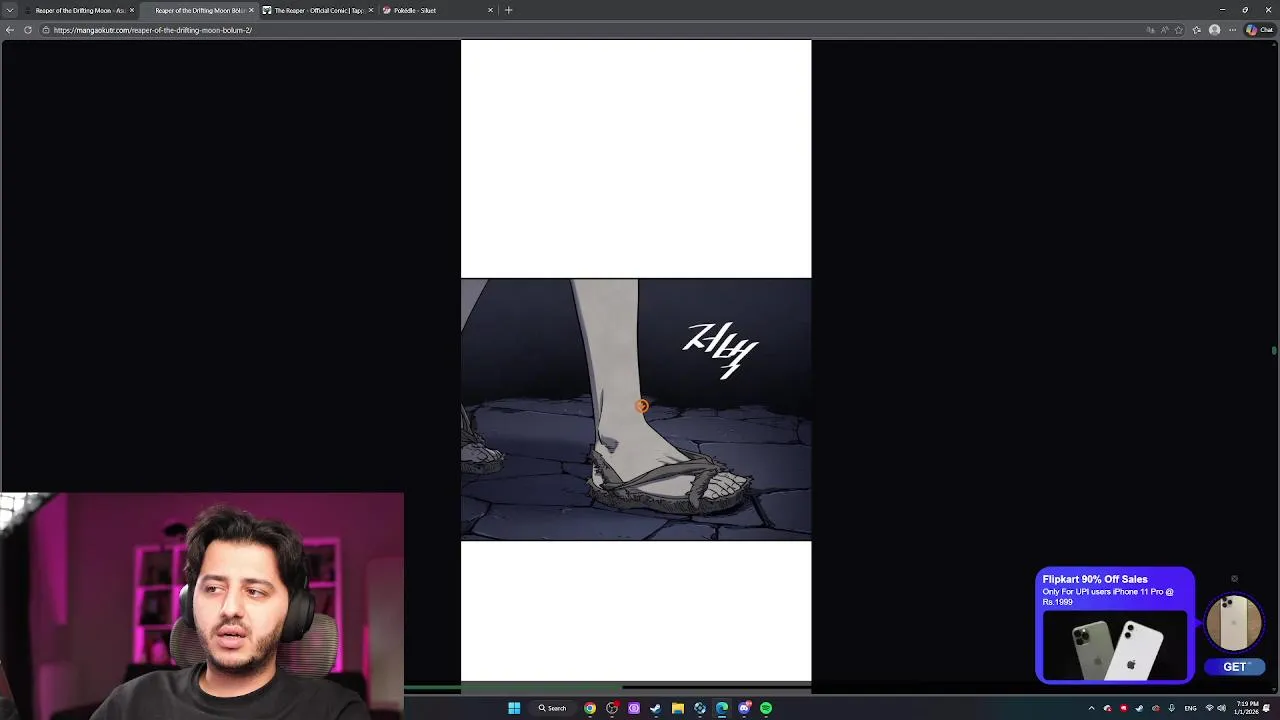The height and width of the screenshot is (720, 1280).
Task: Dismiss the Flipkart ad close icon
Action: coord(1234,579)
